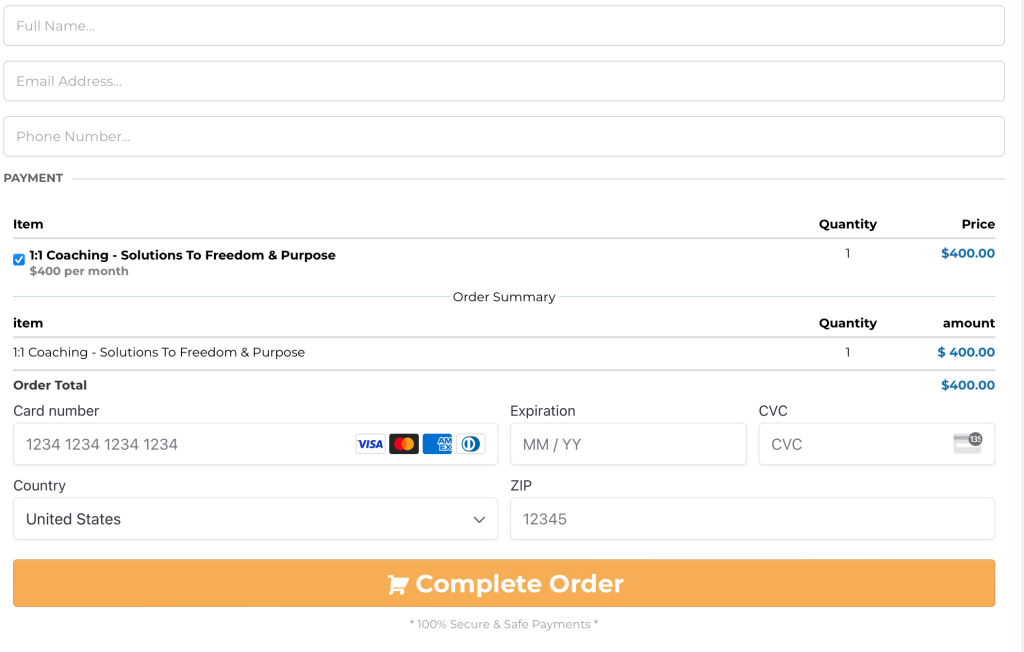Select the Phone Number input

coord(504,136)
